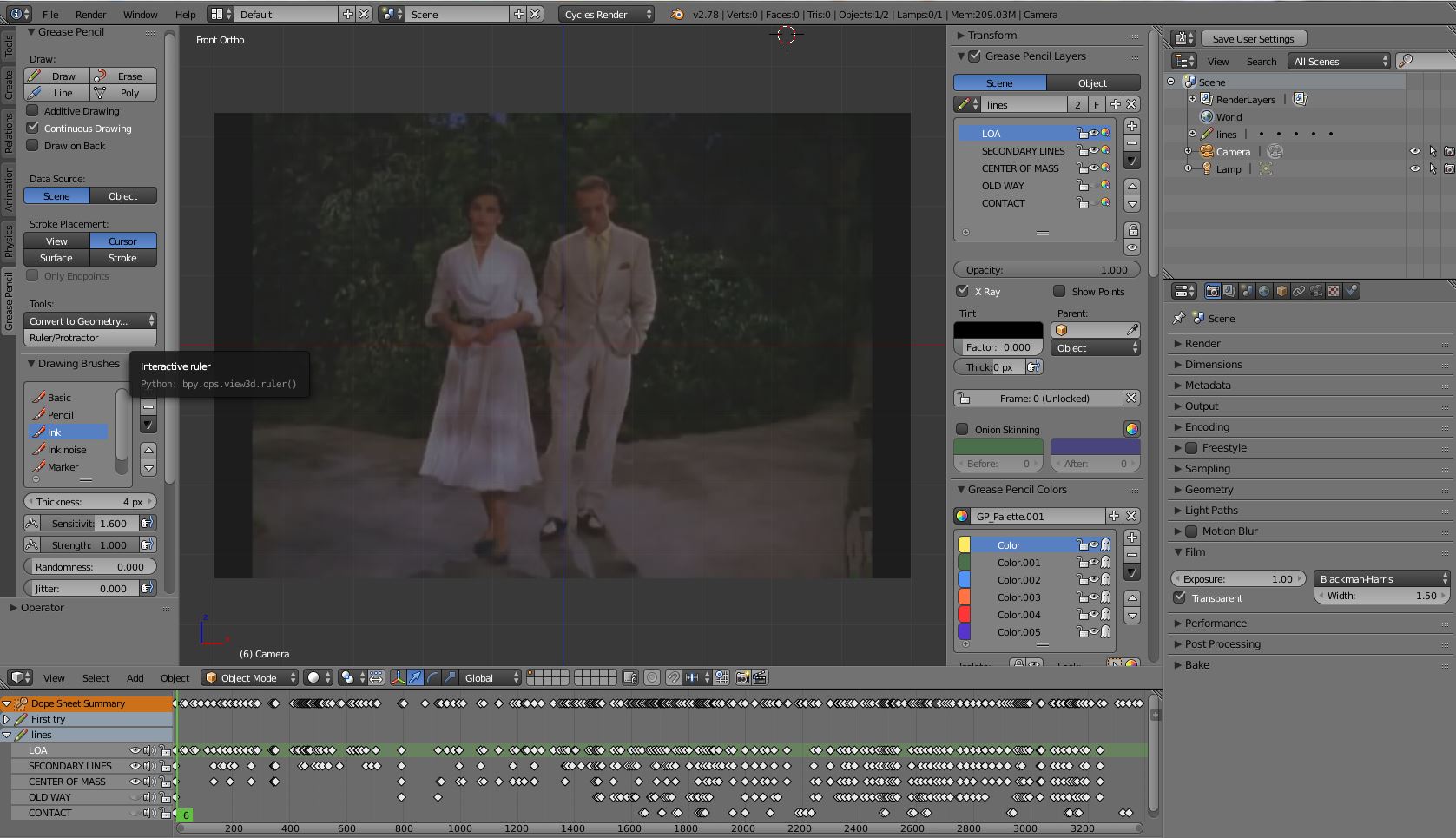Unlock the palette entry Color.003

click(1083, 597)
